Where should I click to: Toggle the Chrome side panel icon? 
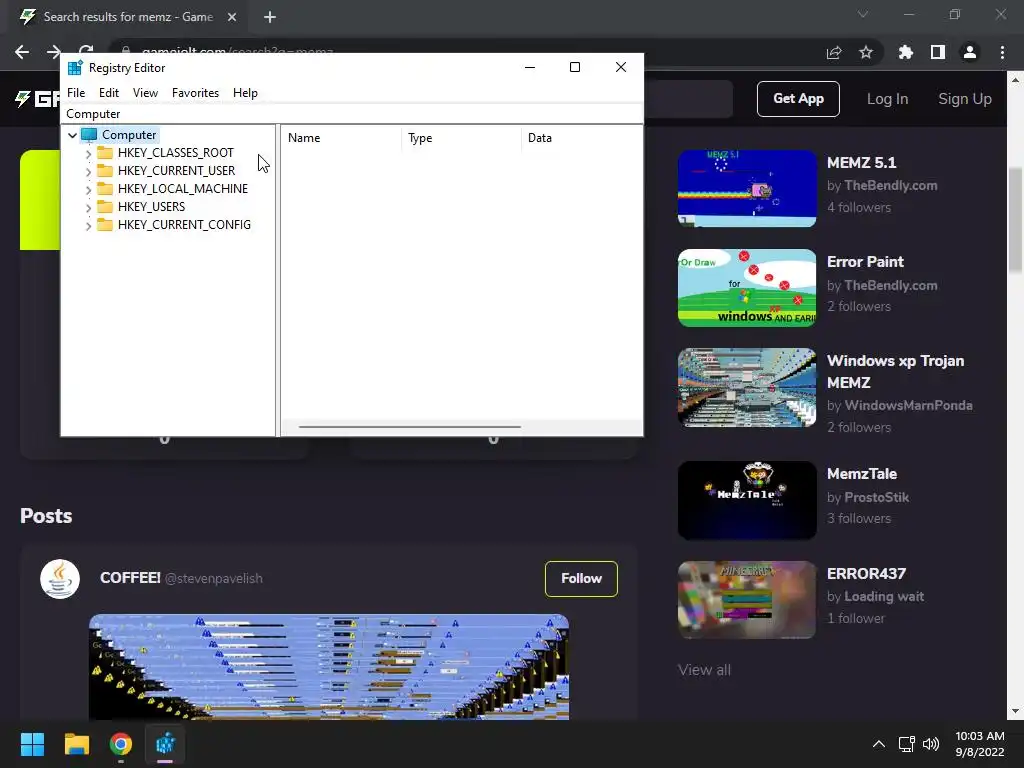point(938,52)
